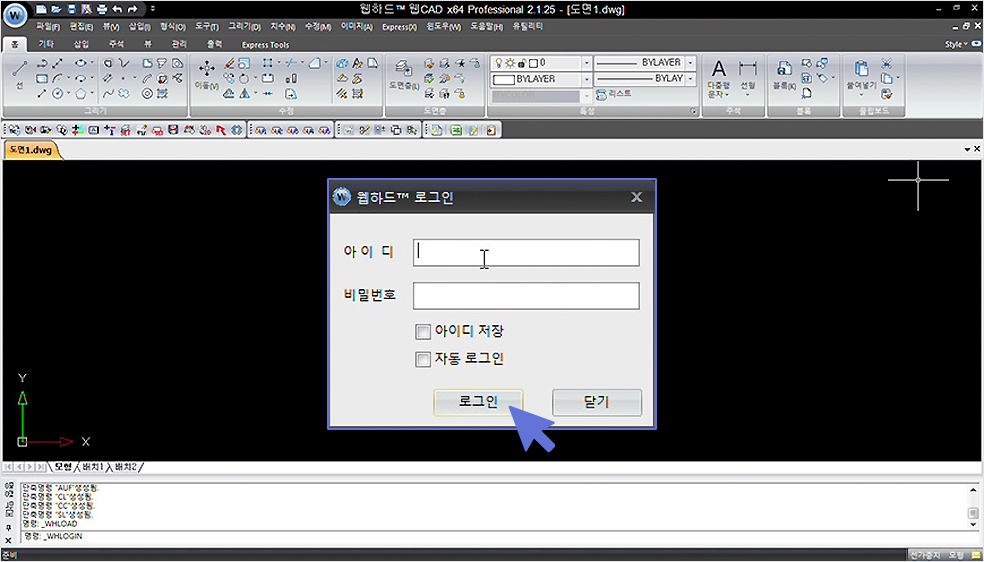Click Open folder icon in quick access bar
The width and height of the screenshot is (984, 562).
pyautogui.click(x=56, y=9)
